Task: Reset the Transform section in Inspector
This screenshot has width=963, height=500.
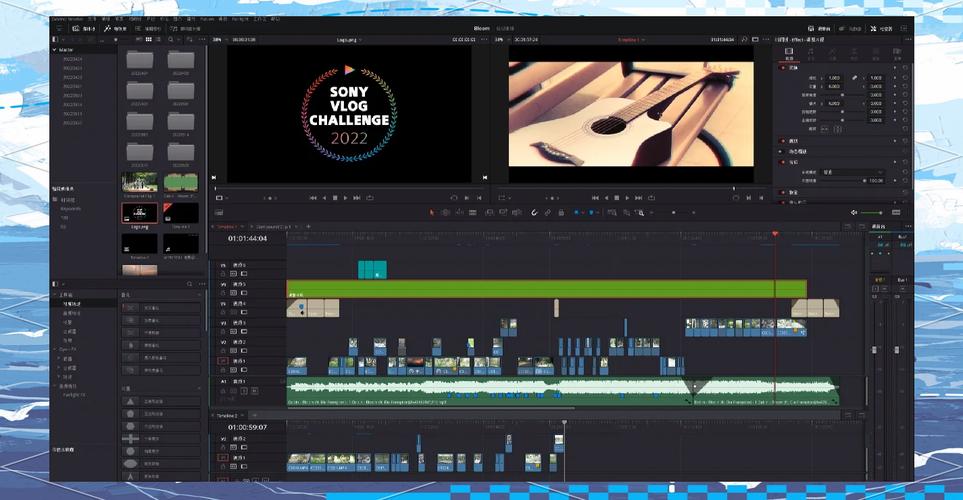Action: tap(905, 68)
